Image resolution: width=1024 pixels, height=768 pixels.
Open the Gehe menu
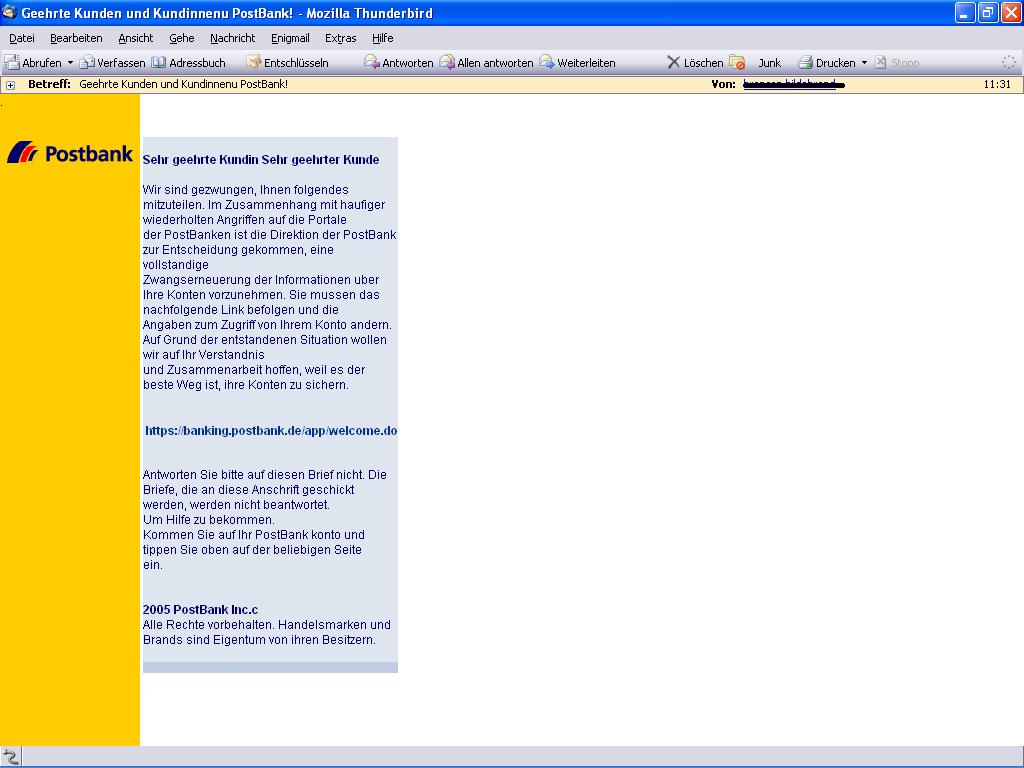pyautogui.click(x=182, y=38)
